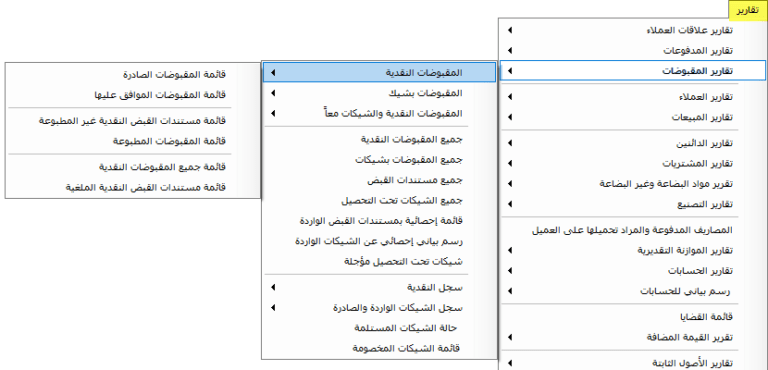Choose جميع المقبوضات النقدية report
Image resolution: width=768 pixels, height=370 pixels.
point(380,140)
